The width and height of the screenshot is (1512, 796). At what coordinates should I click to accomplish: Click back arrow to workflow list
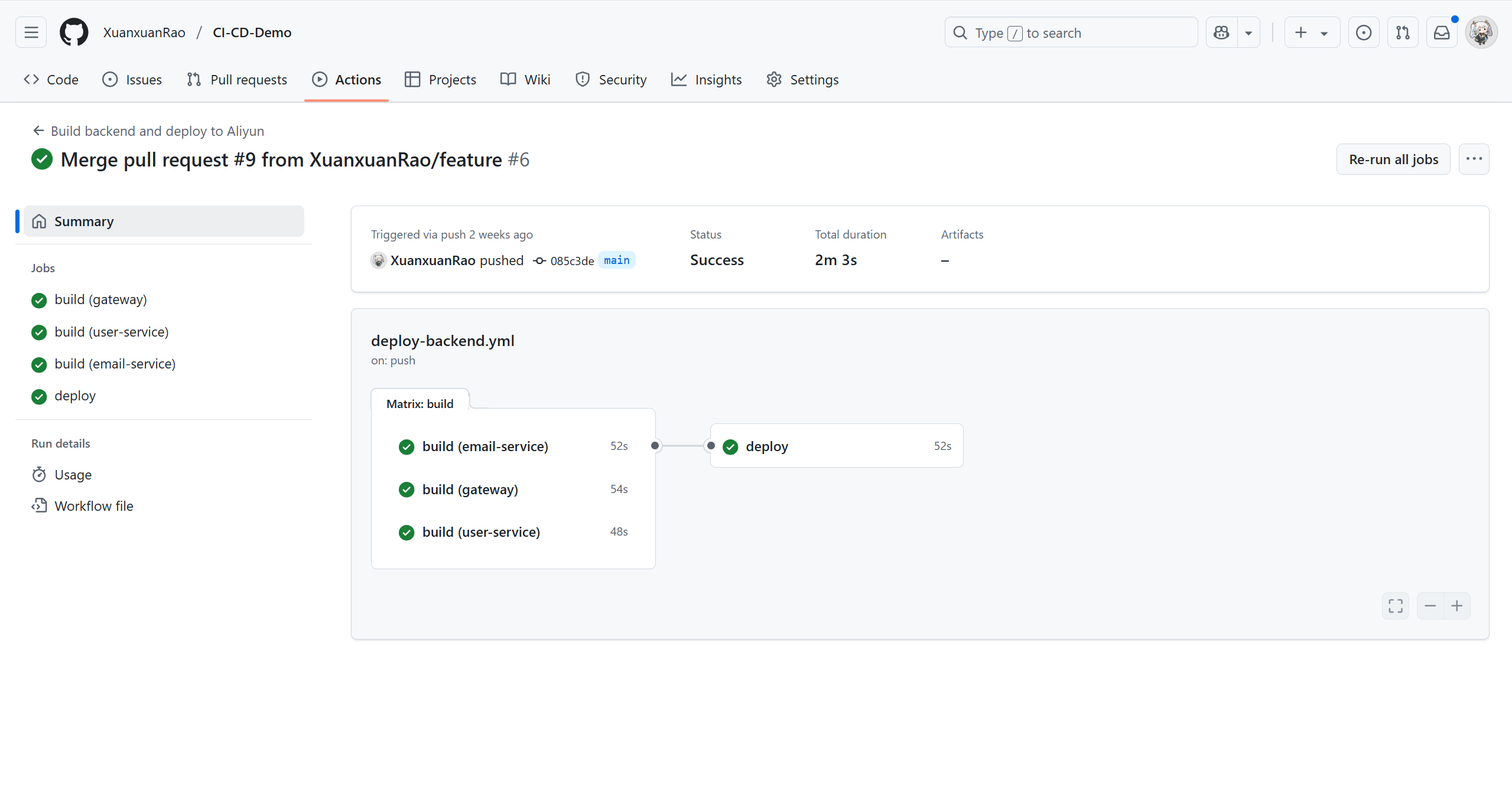coord(38,131)
